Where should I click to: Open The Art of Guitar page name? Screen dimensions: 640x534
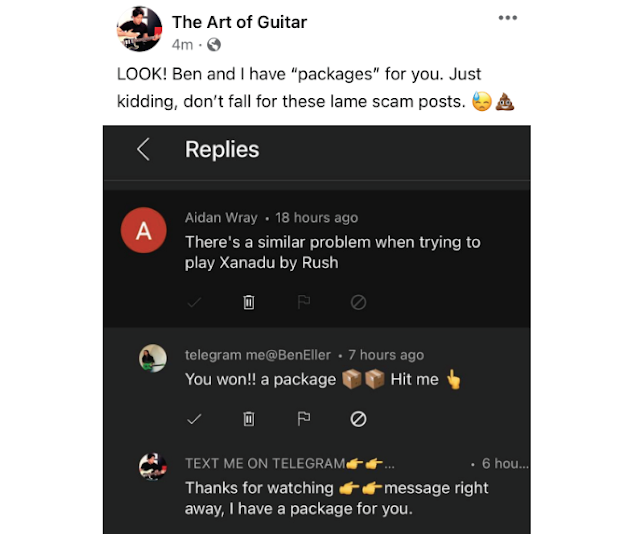(239, 22)
